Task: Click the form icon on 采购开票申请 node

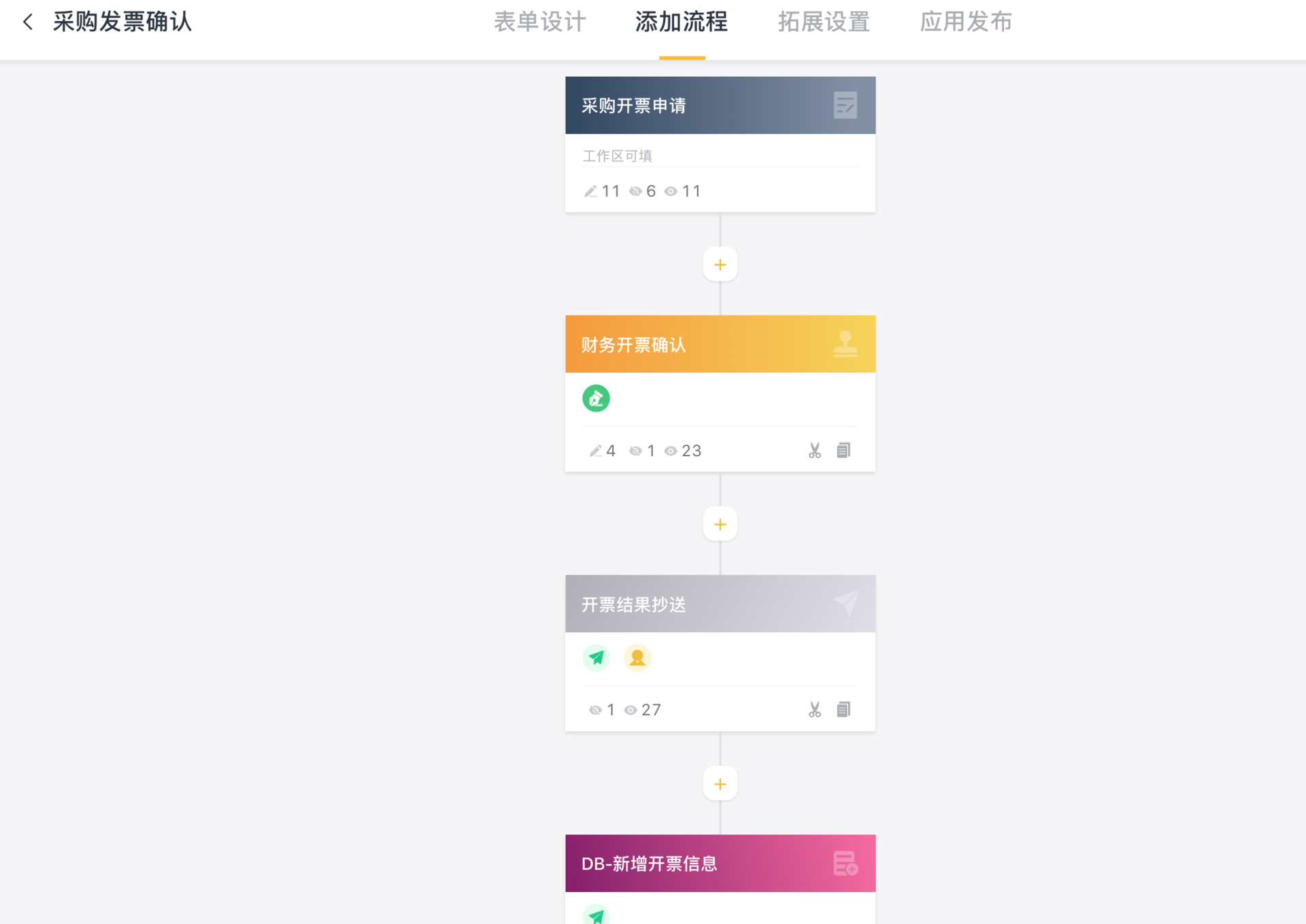Action: coord(845,105)
